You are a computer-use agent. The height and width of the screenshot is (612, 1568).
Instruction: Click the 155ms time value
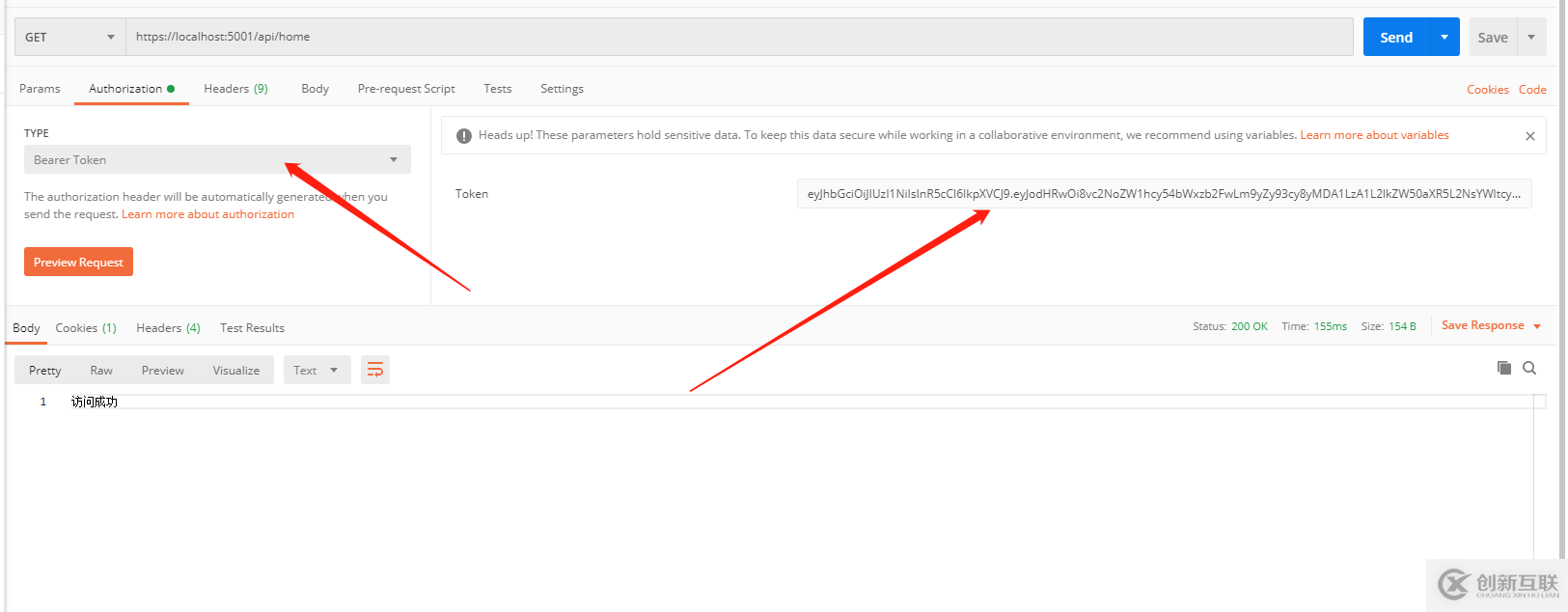pyautogui.click(x=1330, y=326)
